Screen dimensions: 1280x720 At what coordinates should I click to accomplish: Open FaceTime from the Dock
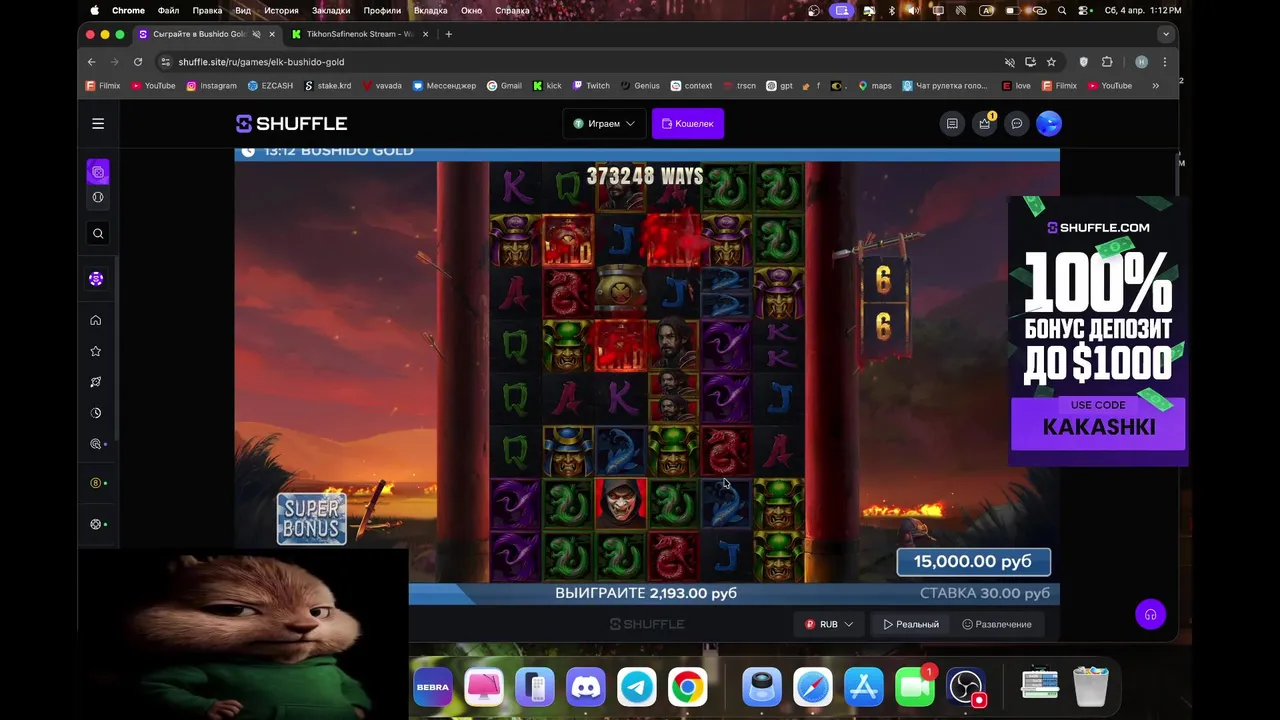914,687
